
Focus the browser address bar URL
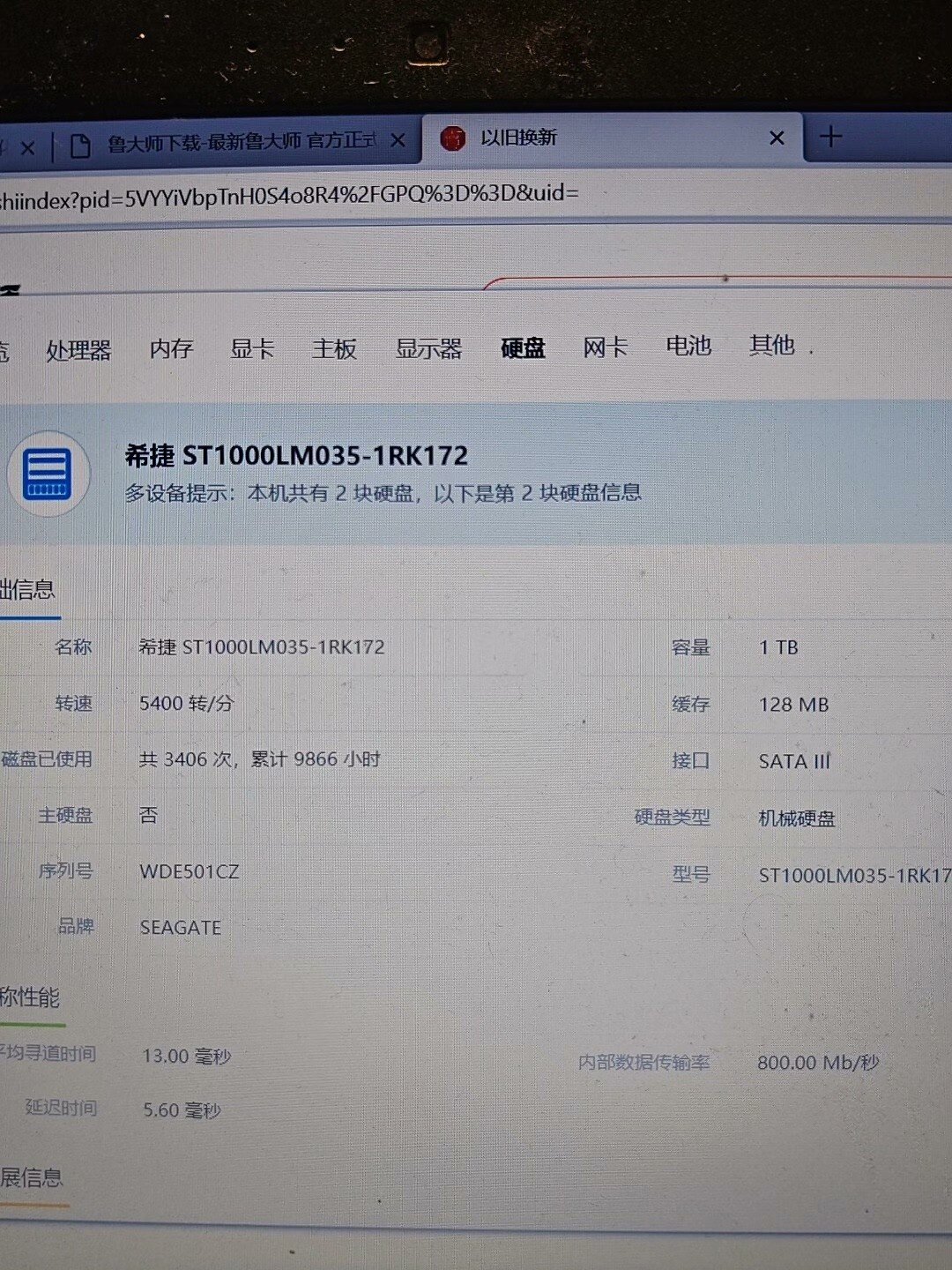click(291, 195)
